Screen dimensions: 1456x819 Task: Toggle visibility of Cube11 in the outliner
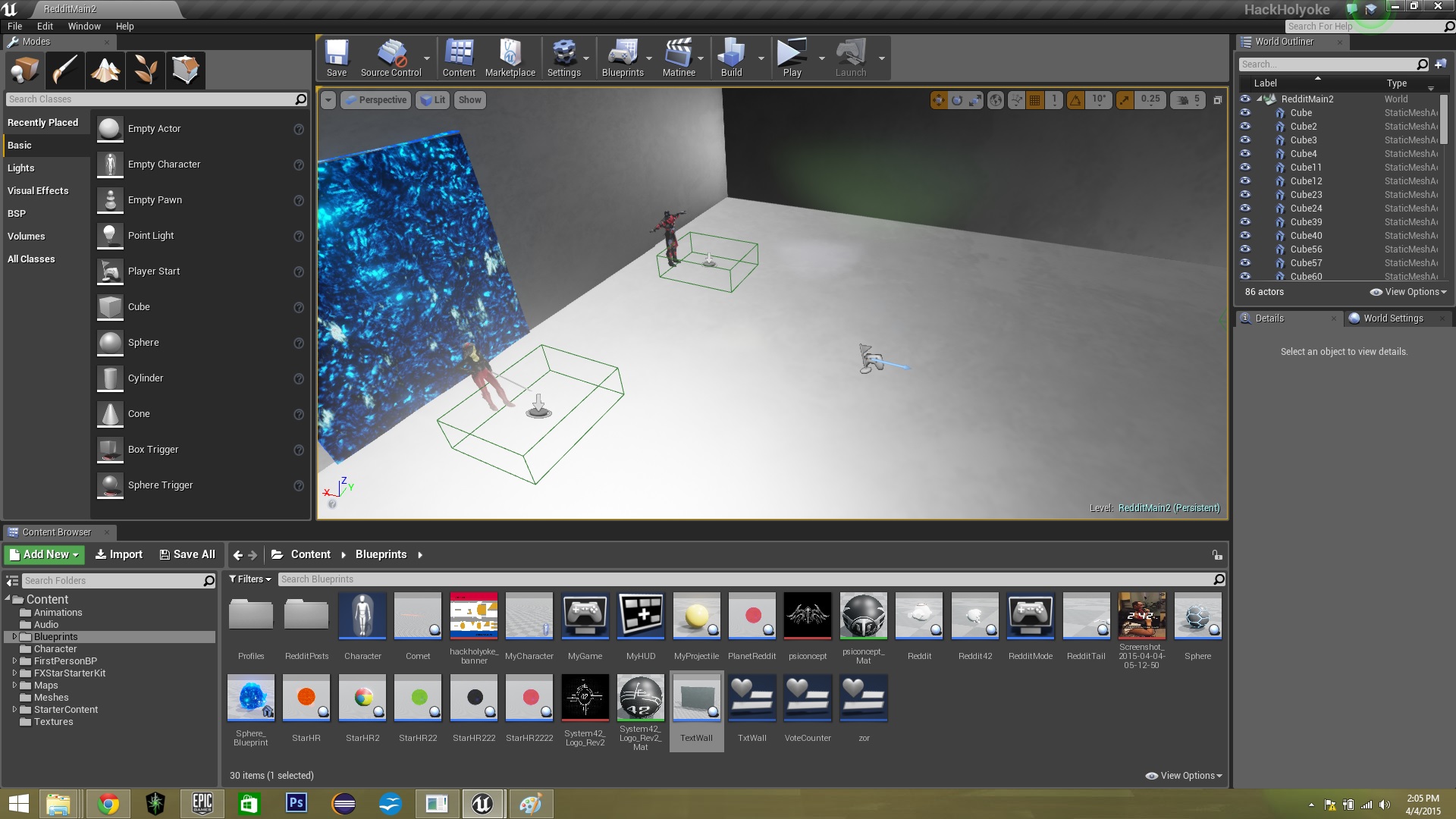coord(1245,168)
